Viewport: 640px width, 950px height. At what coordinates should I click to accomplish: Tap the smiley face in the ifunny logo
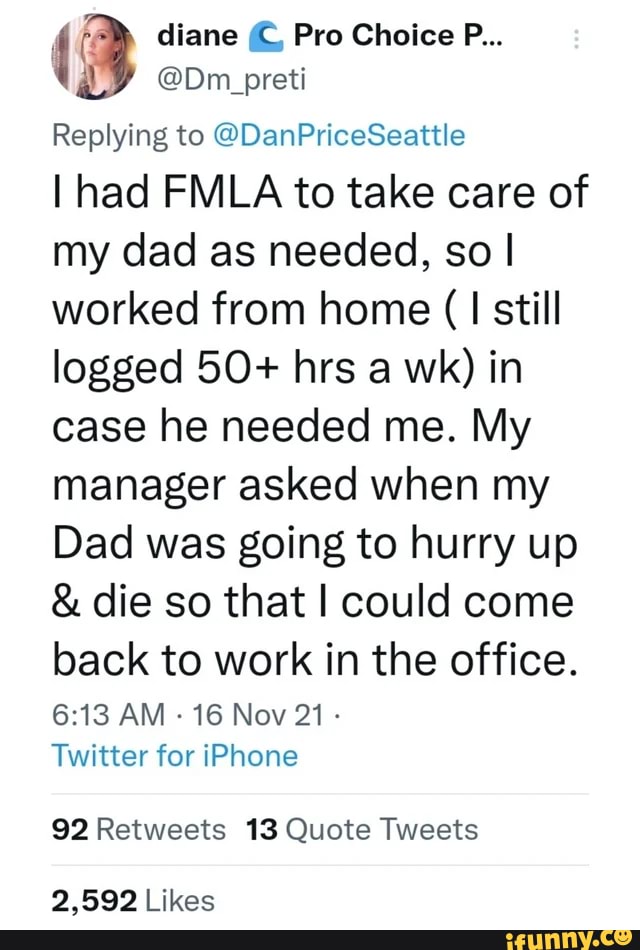626,938
